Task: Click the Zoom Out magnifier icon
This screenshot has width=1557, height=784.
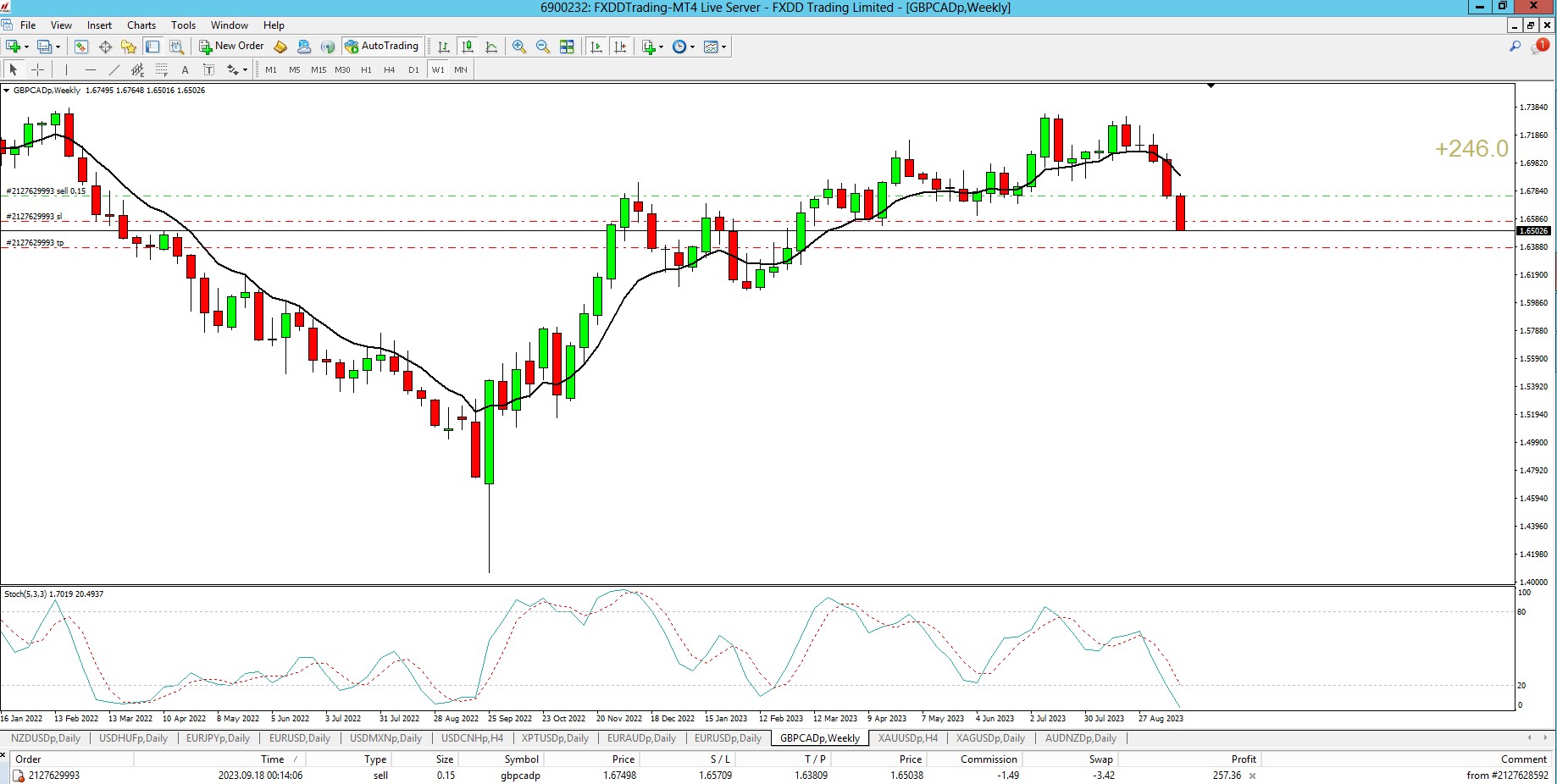Action: pyautogui.click(x=543, y=47)
